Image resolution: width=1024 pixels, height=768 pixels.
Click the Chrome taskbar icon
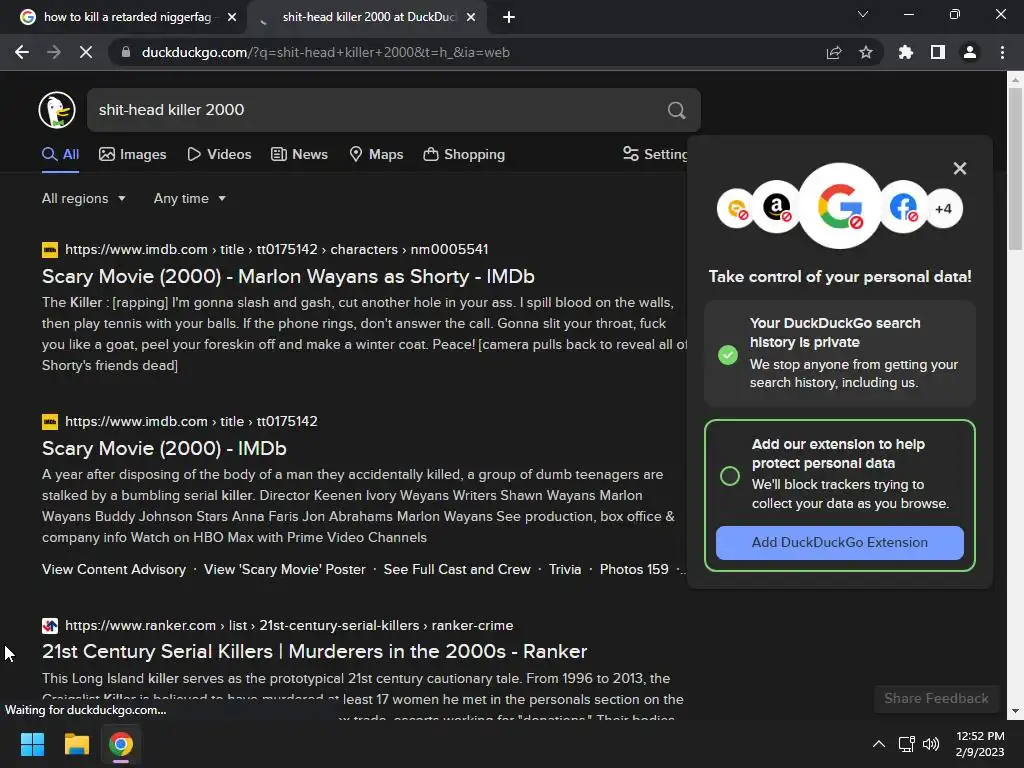click(121, 744)
